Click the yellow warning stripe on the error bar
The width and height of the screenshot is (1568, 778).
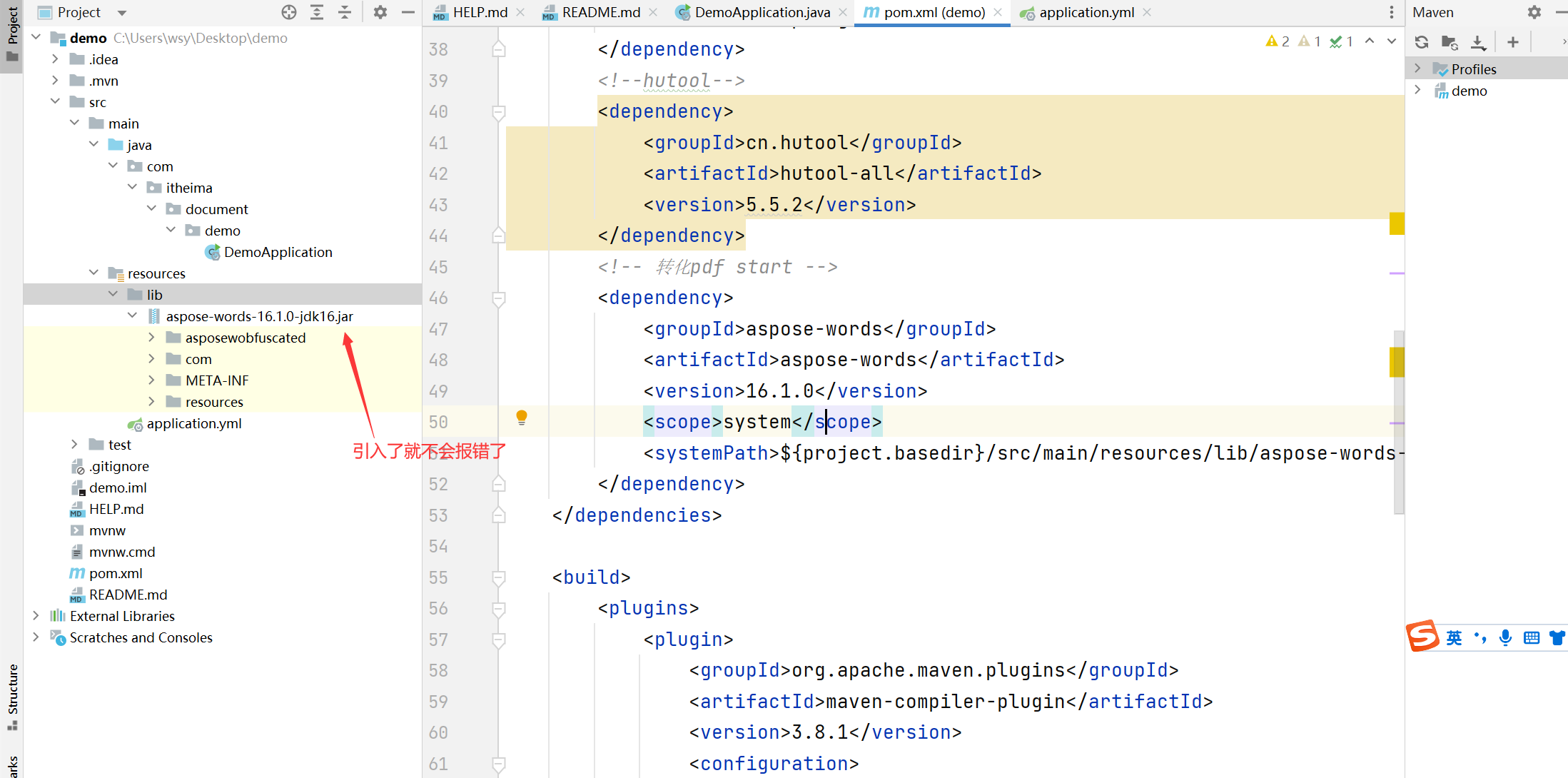tap(1397, 223)
